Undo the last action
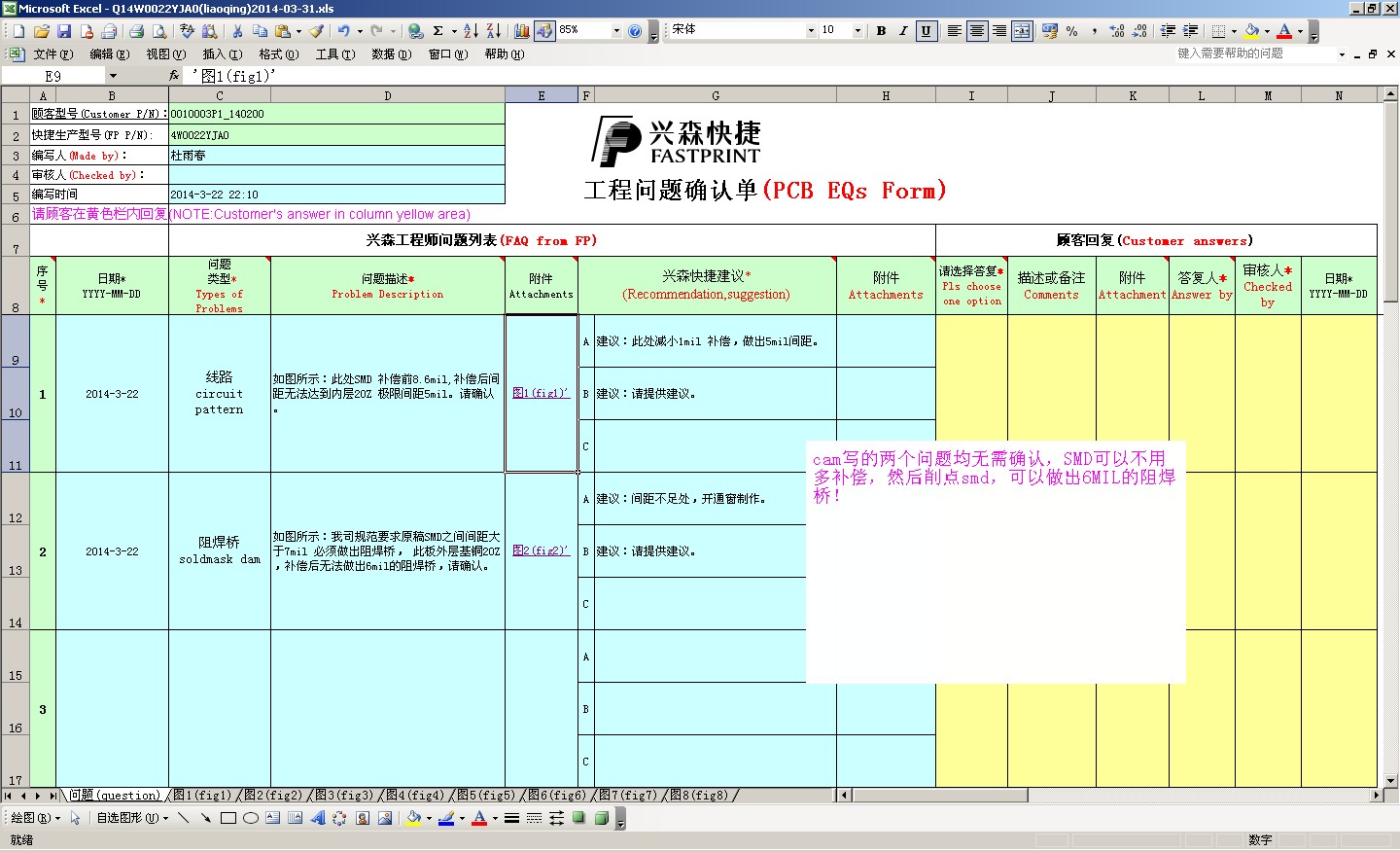Image resolution: width=1400 pixels, height=852 pixels. pyautogui.click(x=343, y=31)
